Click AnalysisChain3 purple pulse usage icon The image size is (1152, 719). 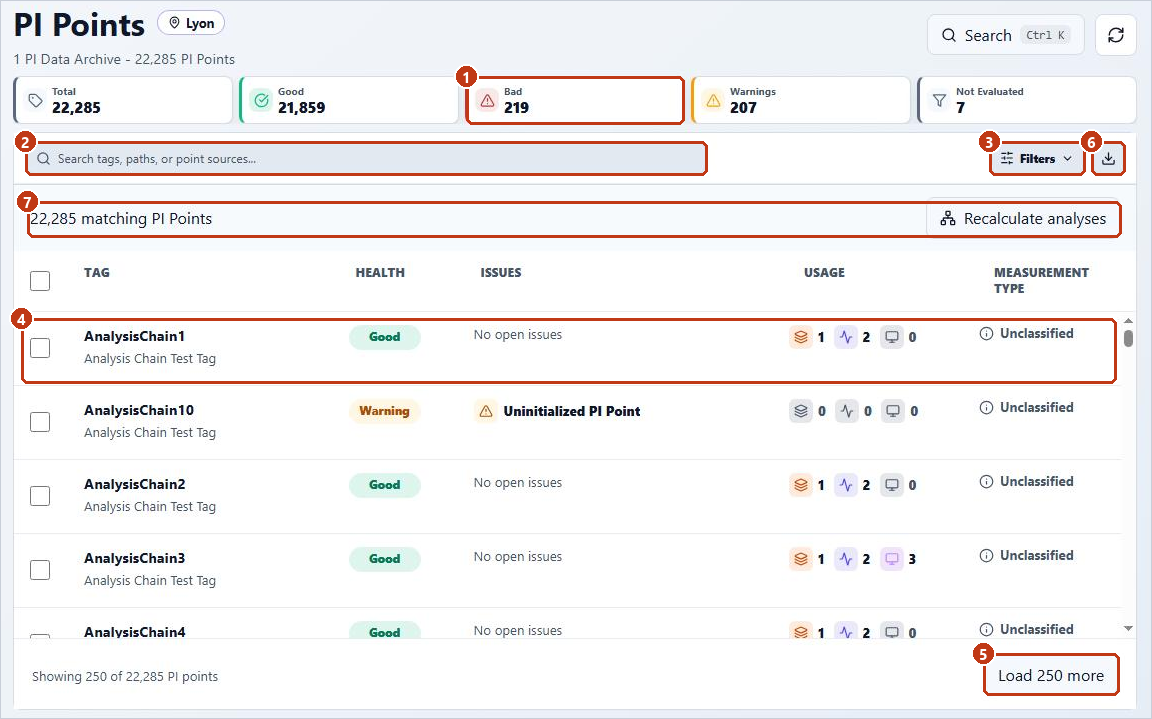[x=846, y=559]
